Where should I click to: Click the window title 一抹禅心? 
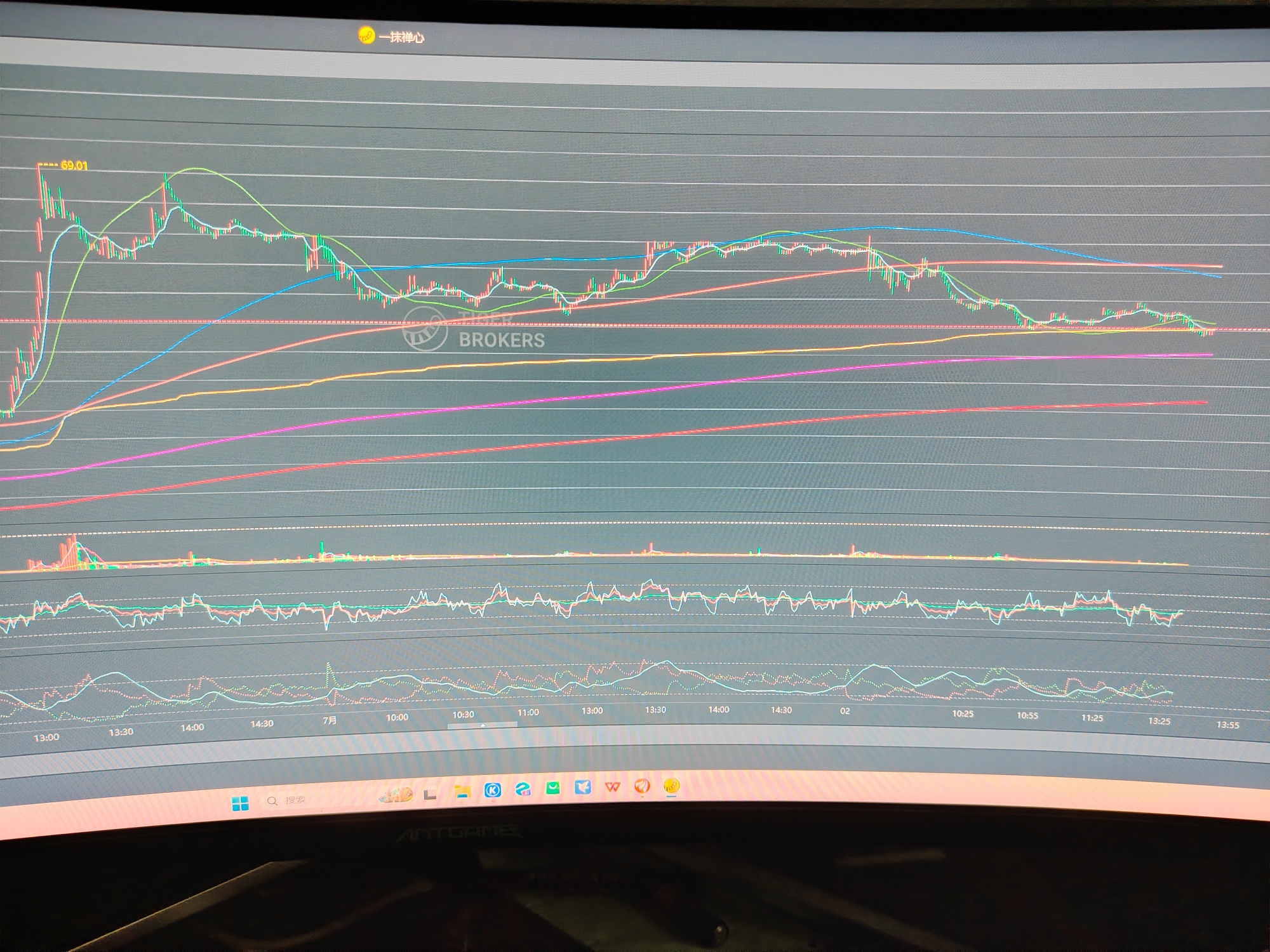point(401,37)
